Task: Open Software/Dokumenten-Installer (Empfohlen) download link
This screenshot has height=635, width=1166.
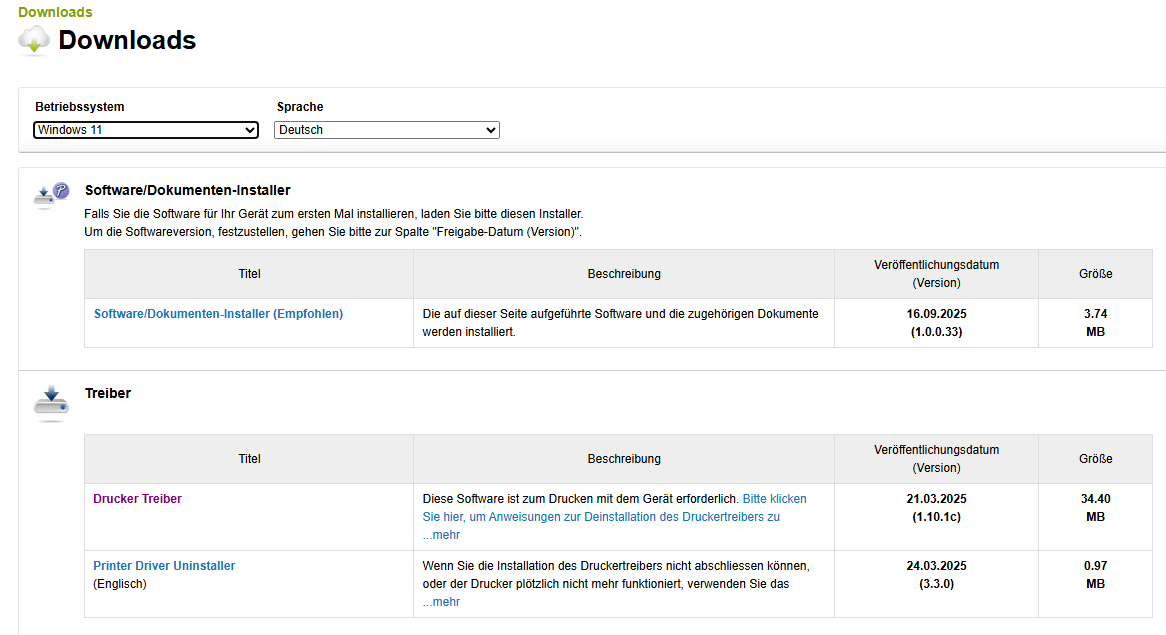Action: [218, 314]
